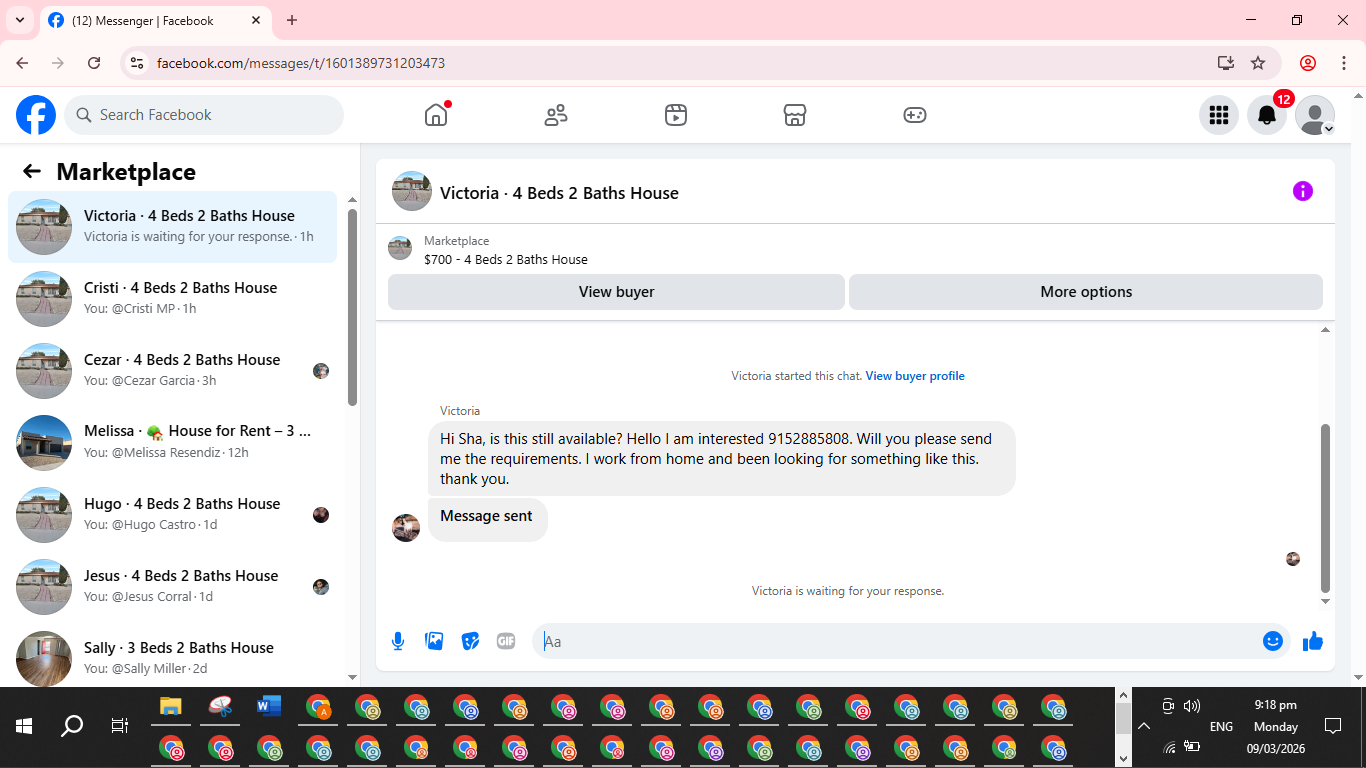The image size is (1366, 768).
Task: Open Jesus 4 Beds 2 Baths House chat
Action: pyautogui.click(x=173, y=587)
